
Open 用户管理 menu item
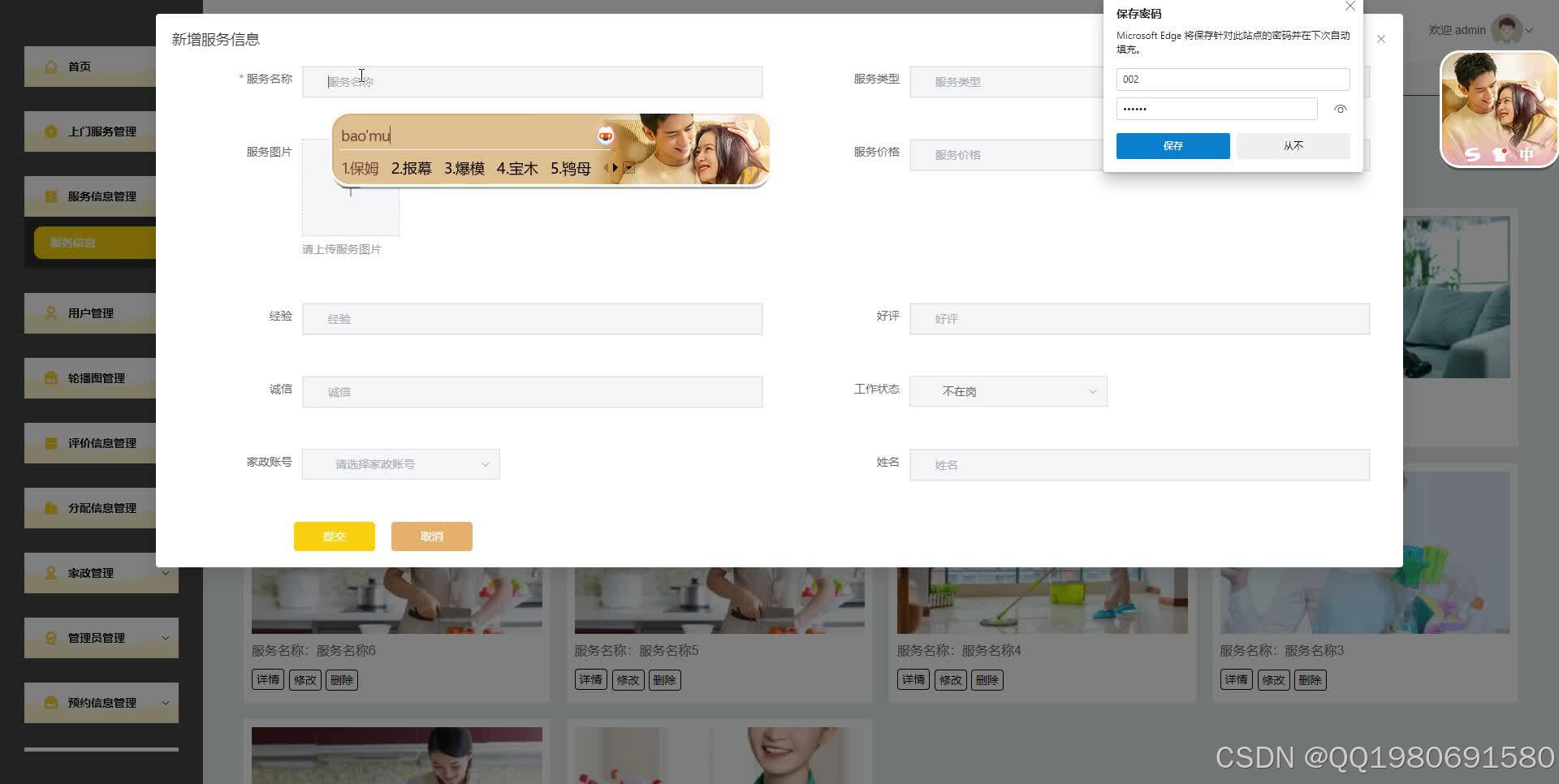(x=90, y=313)
